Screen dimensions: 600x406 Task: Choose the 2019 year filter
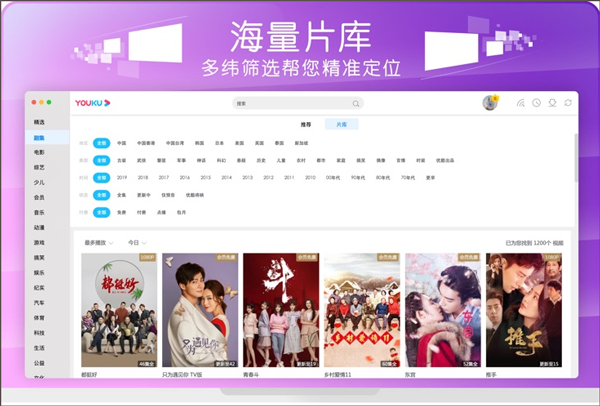click(122, 177)
